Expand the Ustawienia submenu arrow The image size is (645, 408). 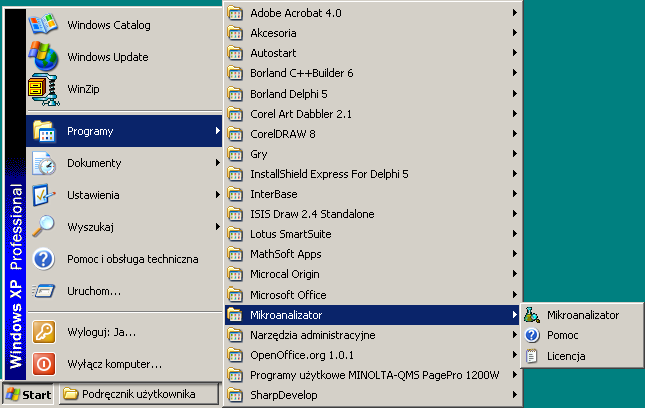tap(217, 195)
